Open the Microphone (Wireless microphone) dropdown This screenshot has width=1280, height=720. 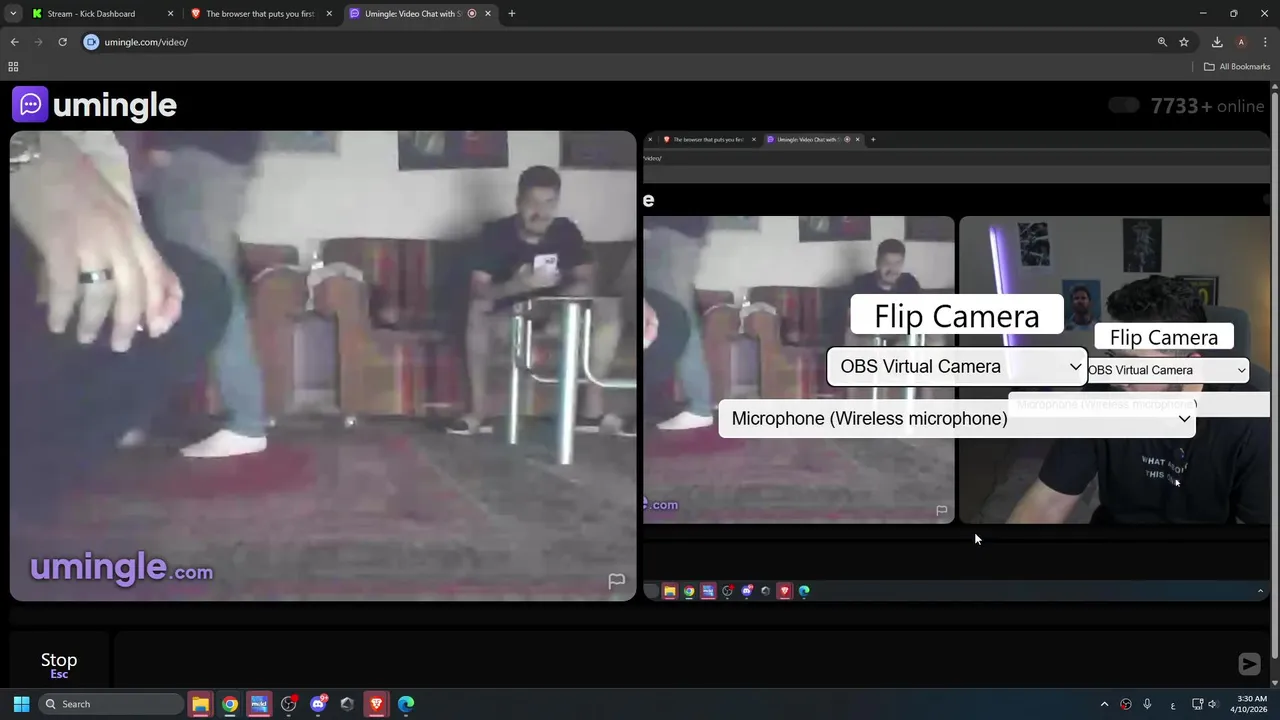[957, 418]
